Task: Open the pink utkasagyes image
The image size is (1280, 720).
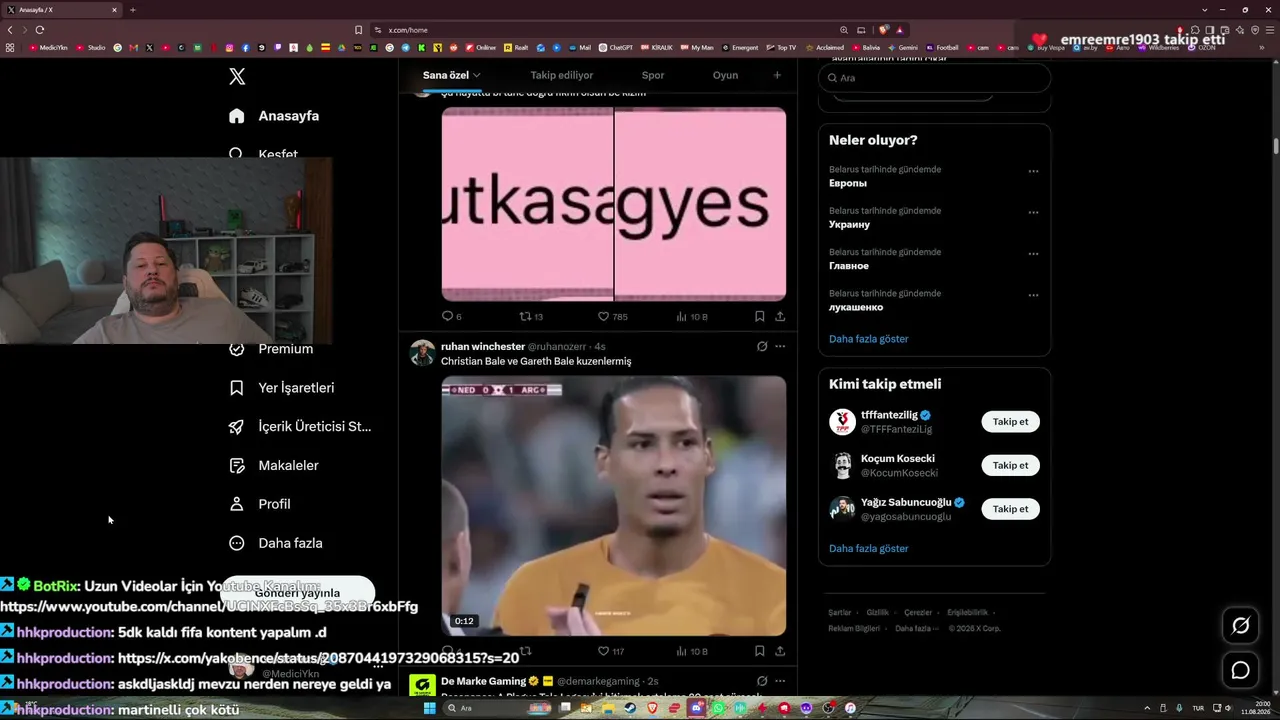Action: (614, 204)
